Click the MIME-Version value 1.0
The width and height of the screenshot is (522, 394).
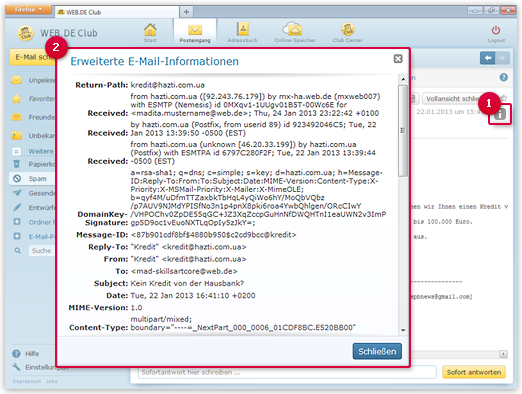click(x=136, y=307)
